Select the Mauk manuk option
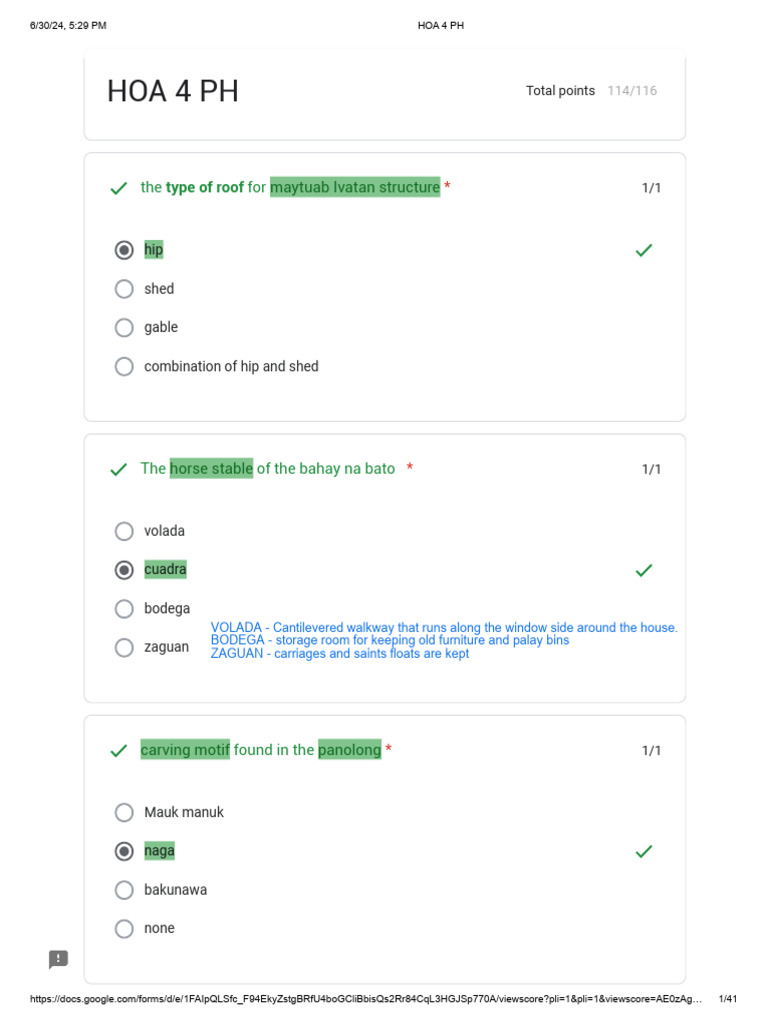Viewport: 768px width, 1024px height. (124, 812)
